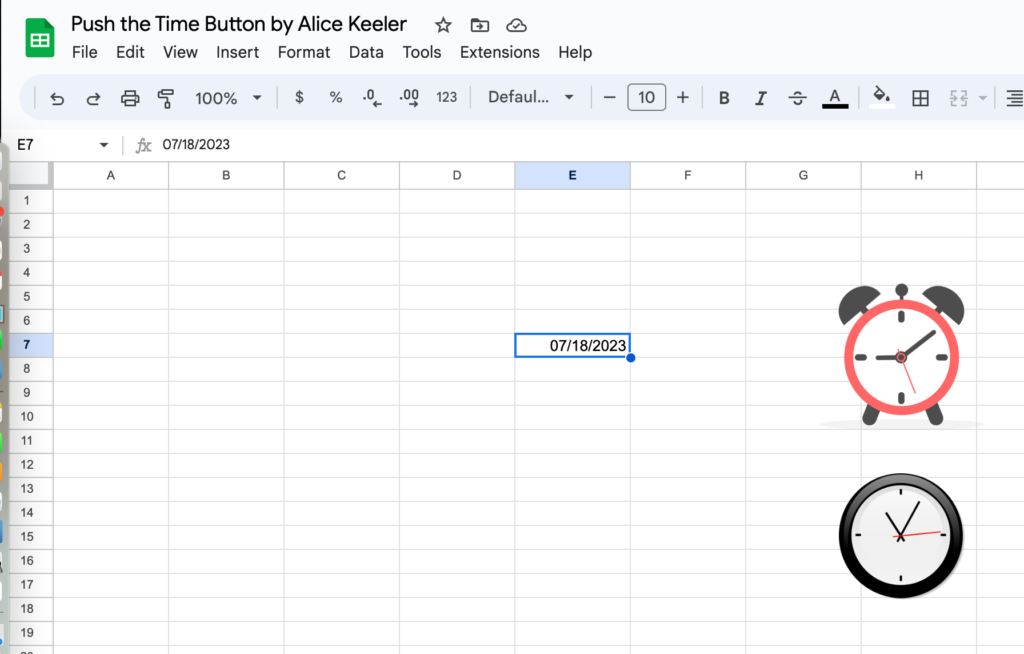Click the undo arrow icon

point(57,99)
